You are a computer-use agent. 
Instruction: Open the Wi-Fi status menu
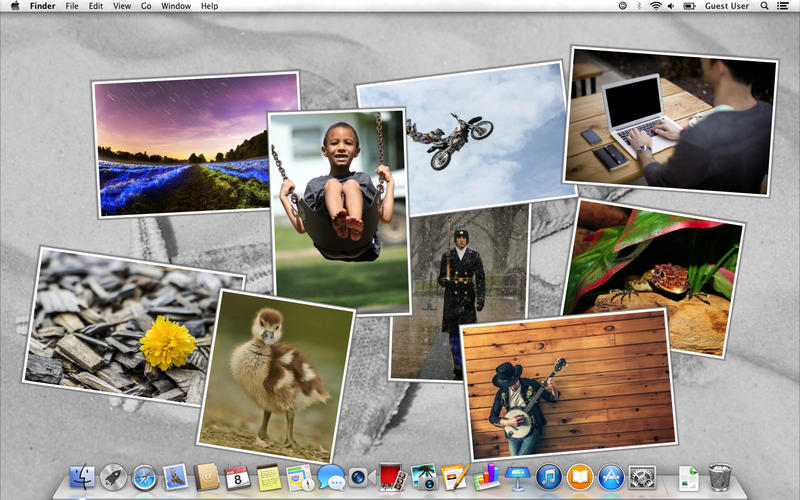point(656,6)
